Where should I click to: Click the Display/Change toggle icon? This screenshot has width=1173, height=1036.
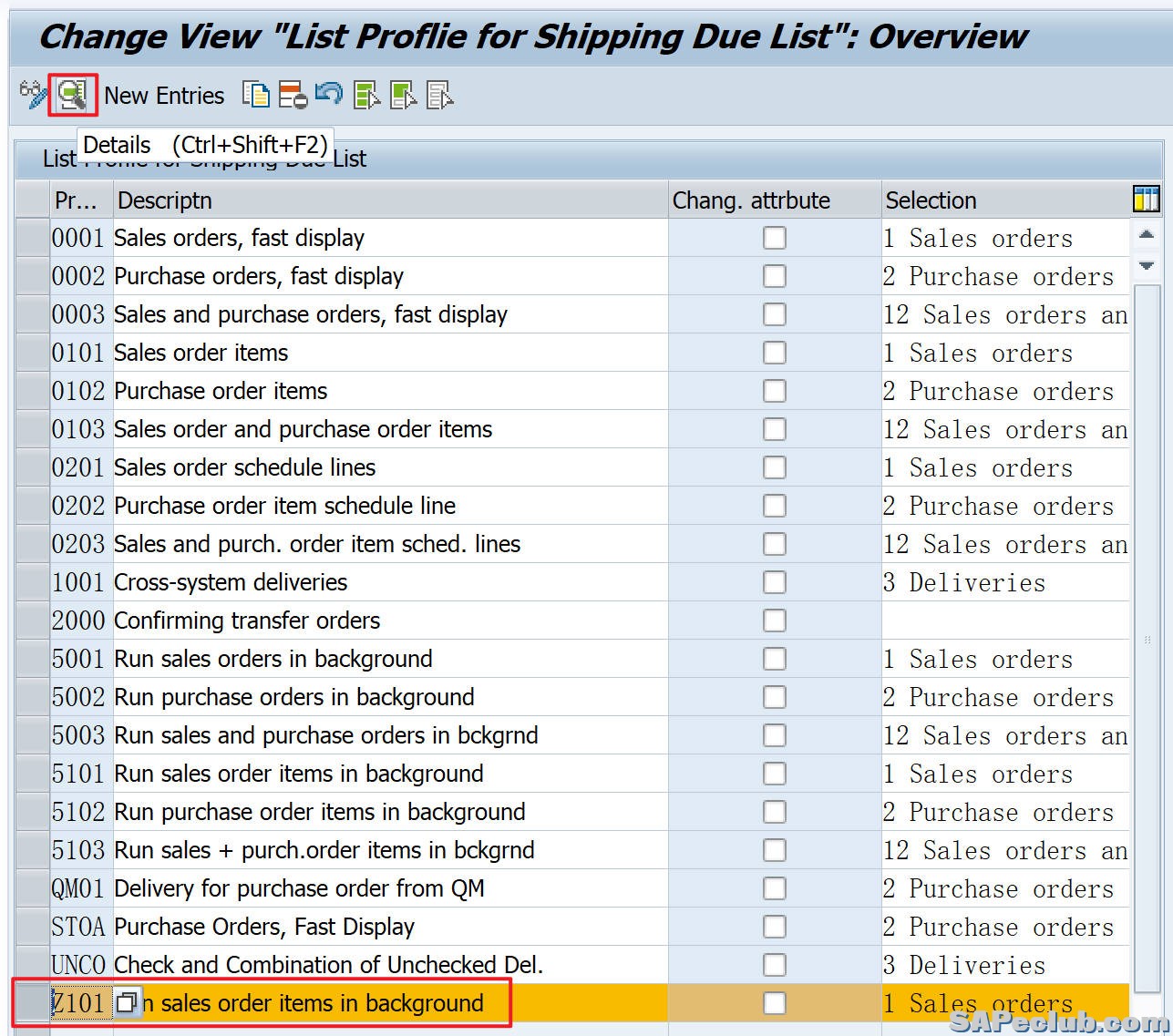(33, 94)
